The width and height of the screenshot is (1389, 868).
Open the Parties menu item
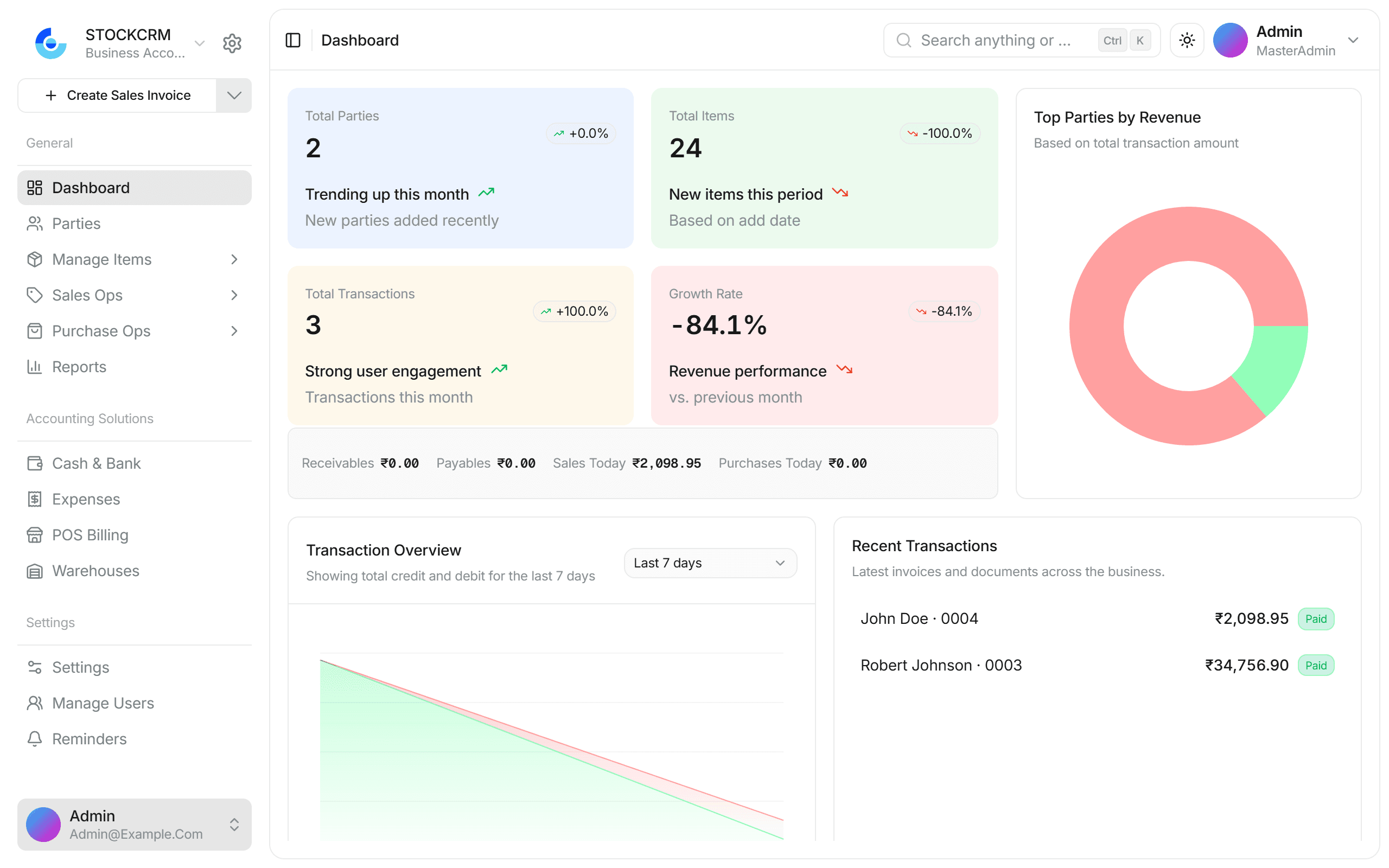click(x=135, y=224)
